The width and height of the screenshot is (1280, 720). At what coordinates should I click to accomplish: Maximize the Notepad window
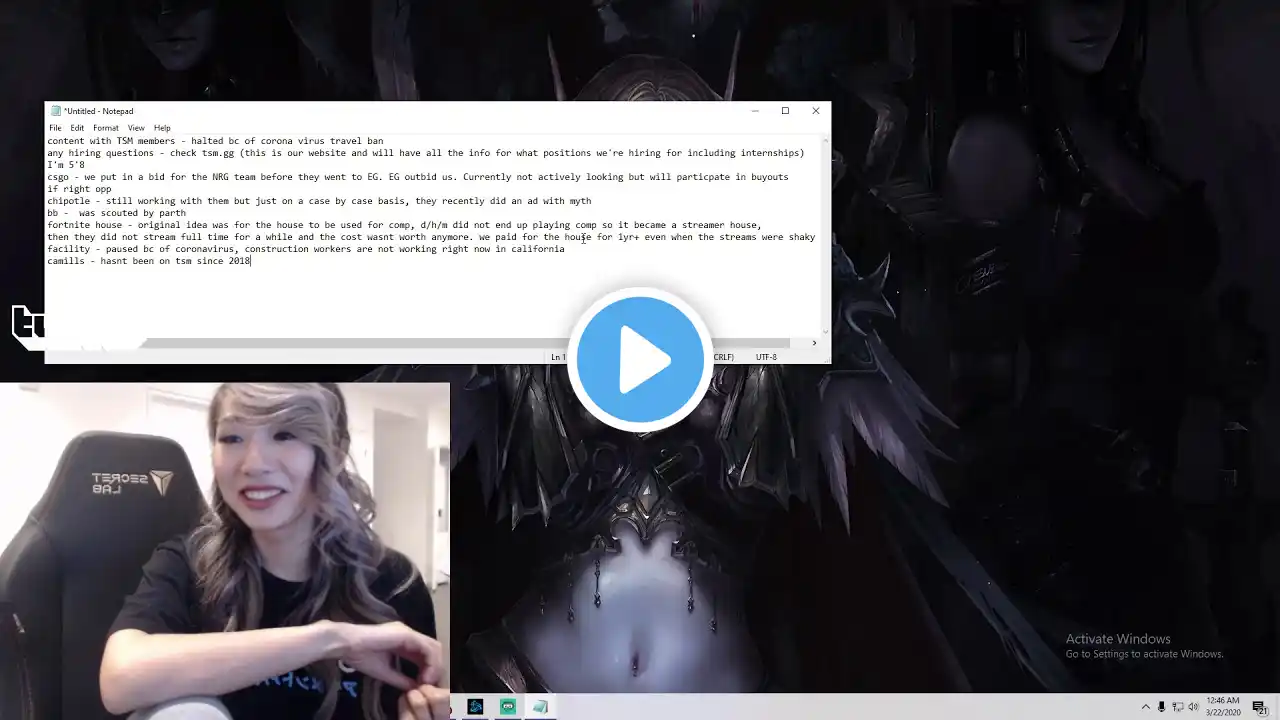click(x=785, y=111)
